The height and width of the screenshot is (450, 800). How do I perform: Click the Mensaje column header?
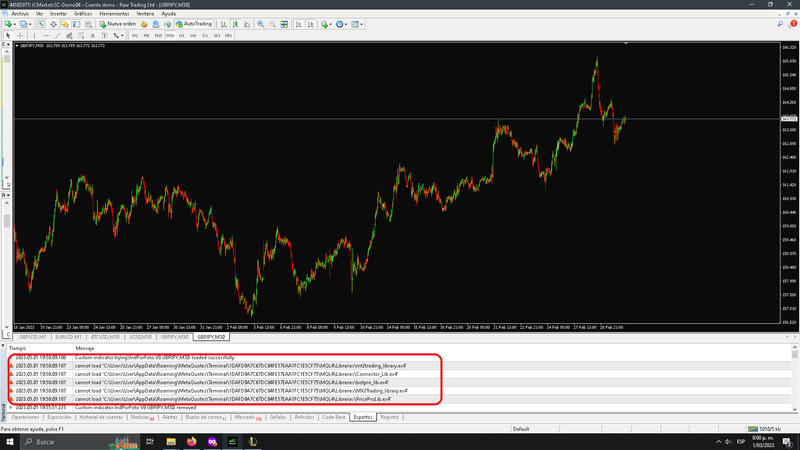coord(85,348)
